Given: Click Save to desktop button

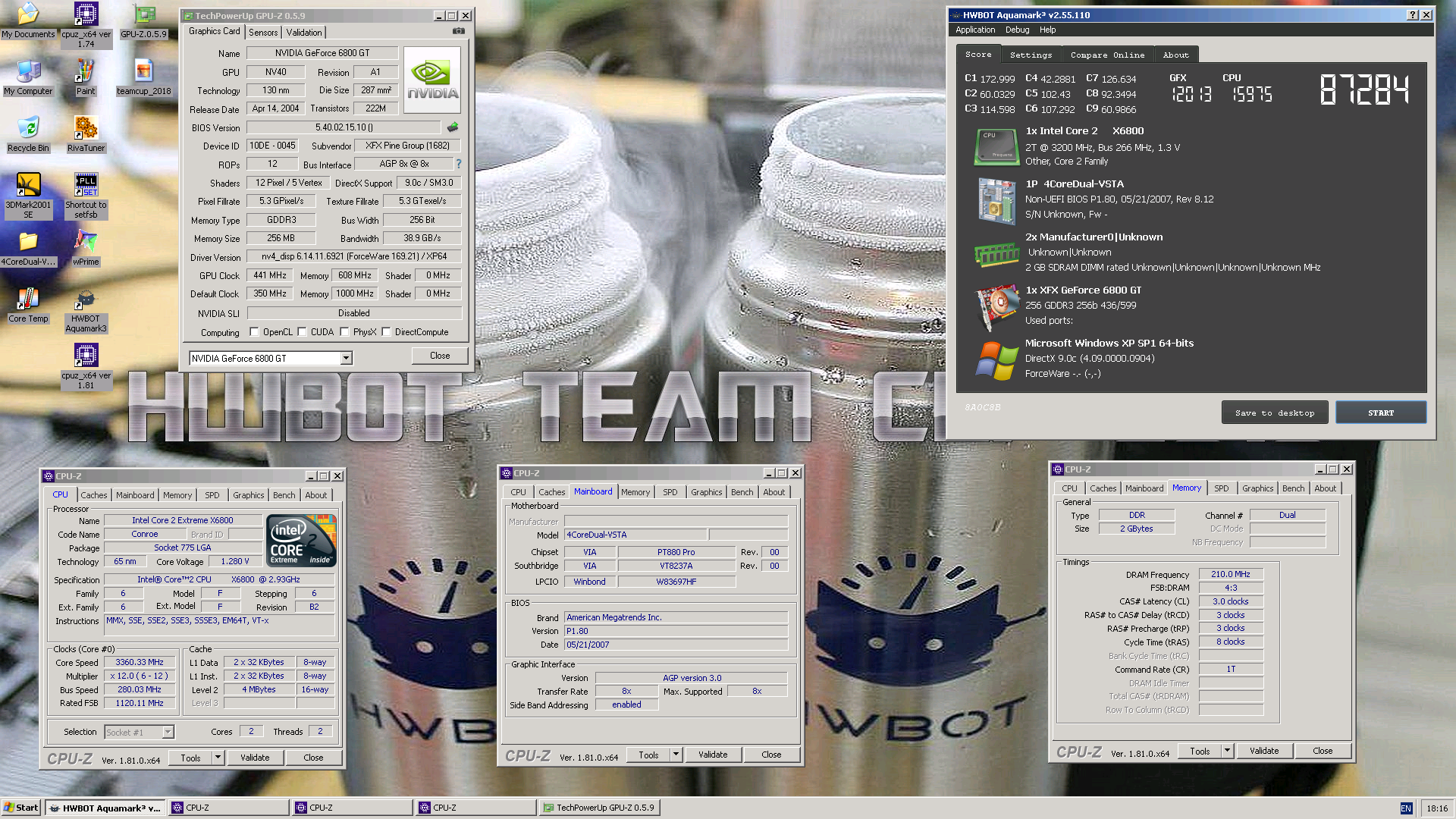Looking at the screenshot, I should point(1274,413).
